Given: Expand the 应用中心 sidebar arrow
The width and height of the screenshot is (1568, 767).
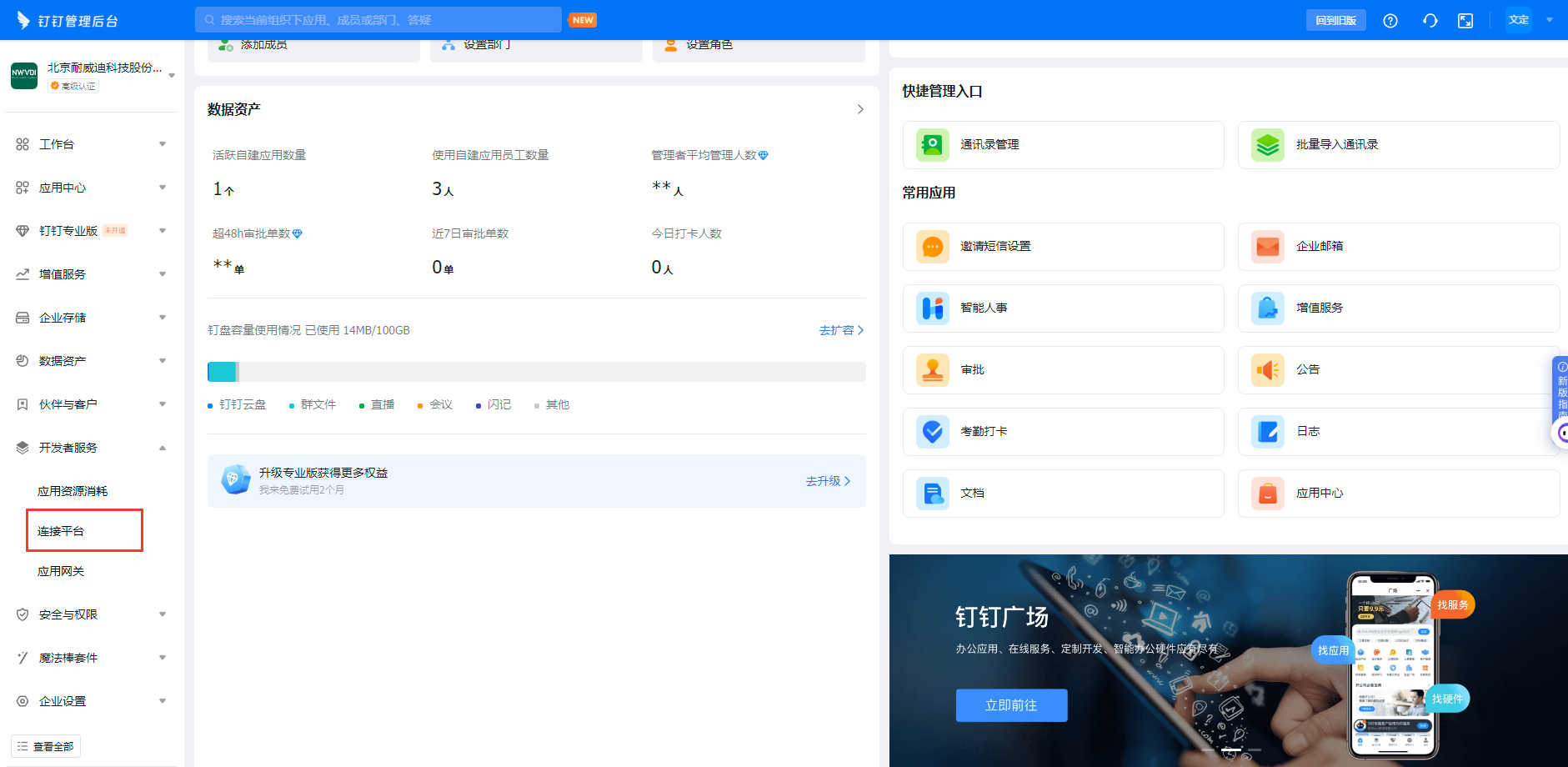Looking at the screenshot, I should coord(163,188).
